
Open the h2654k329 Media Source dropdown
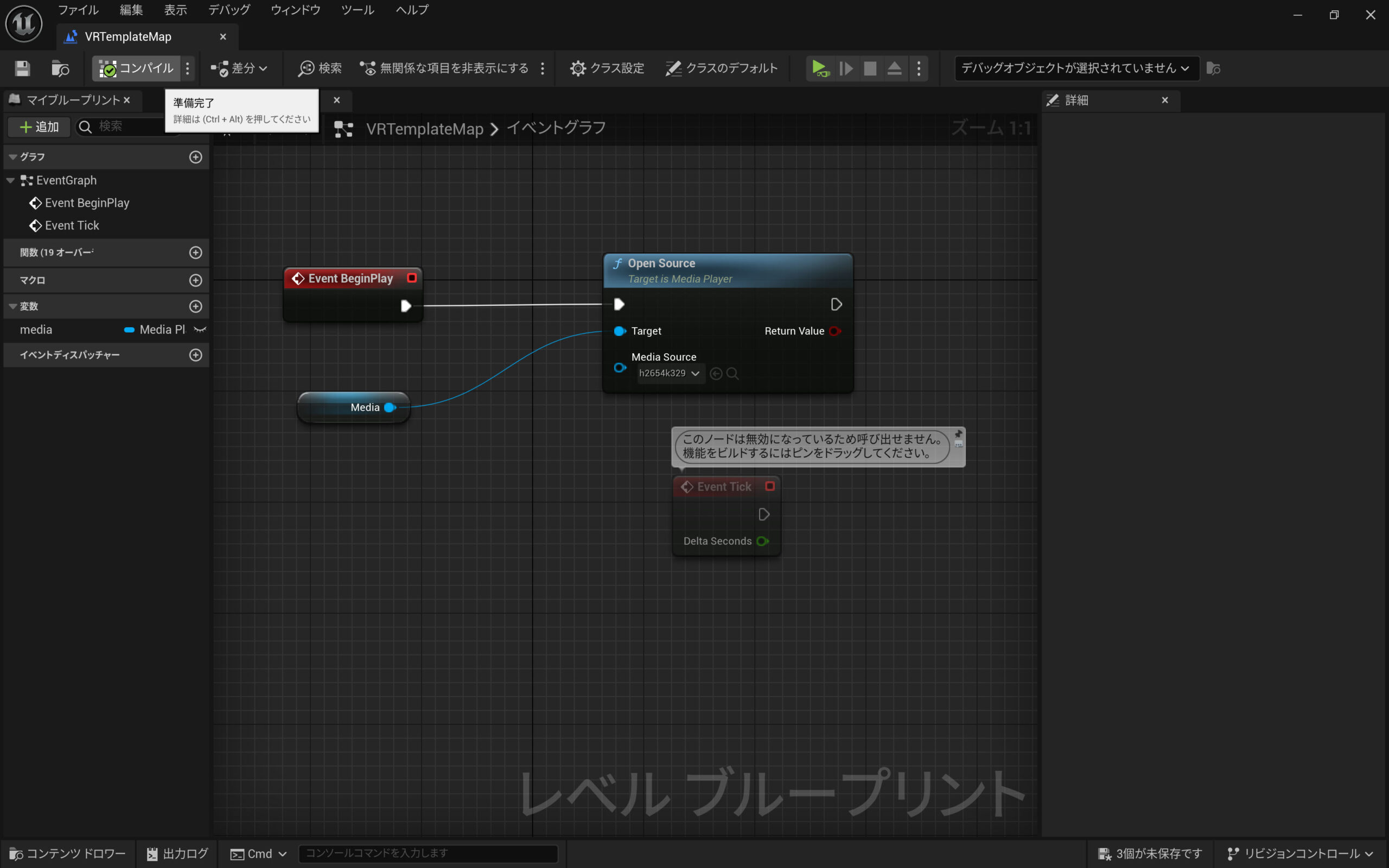(x=669, y=374)
